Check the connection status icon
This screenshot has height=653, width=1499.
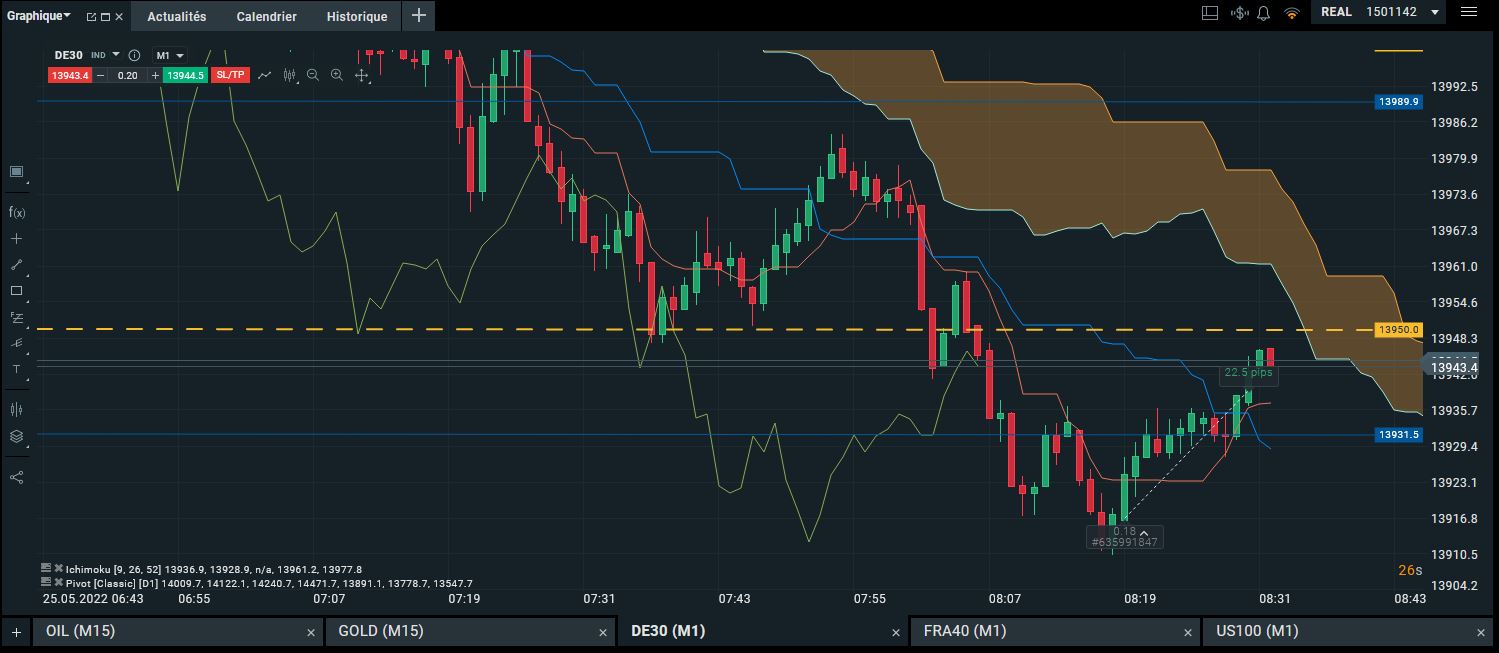pyautogui.click(x=1291, y=13)
